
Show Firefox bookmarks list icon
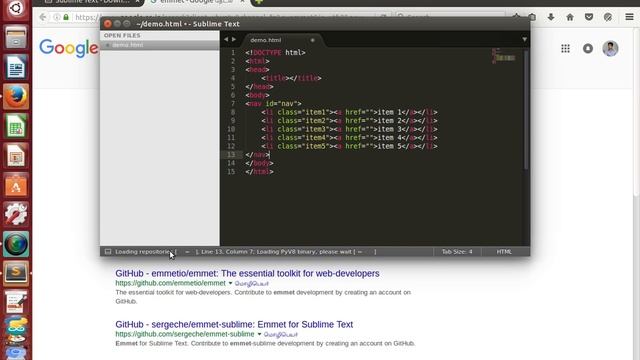532,17
